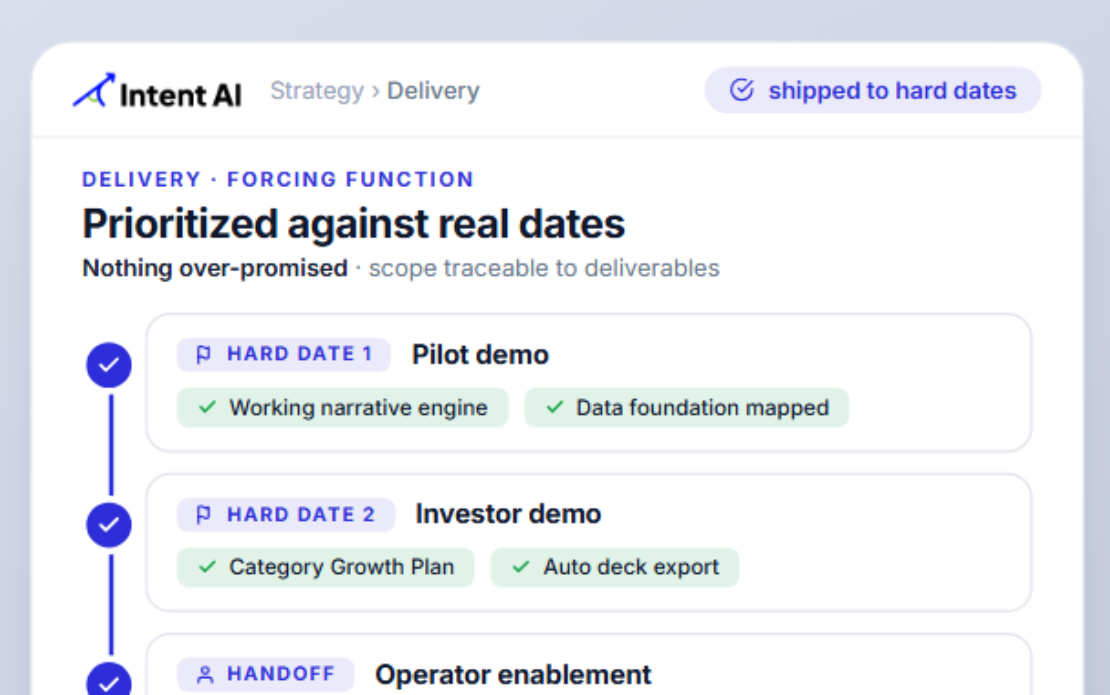The width and height of the screenshot is (1110, 695).
Task: Click the DELIVERY · FORCING FUNCTION label
Action: pyautogui.click(x=278, y=180)
